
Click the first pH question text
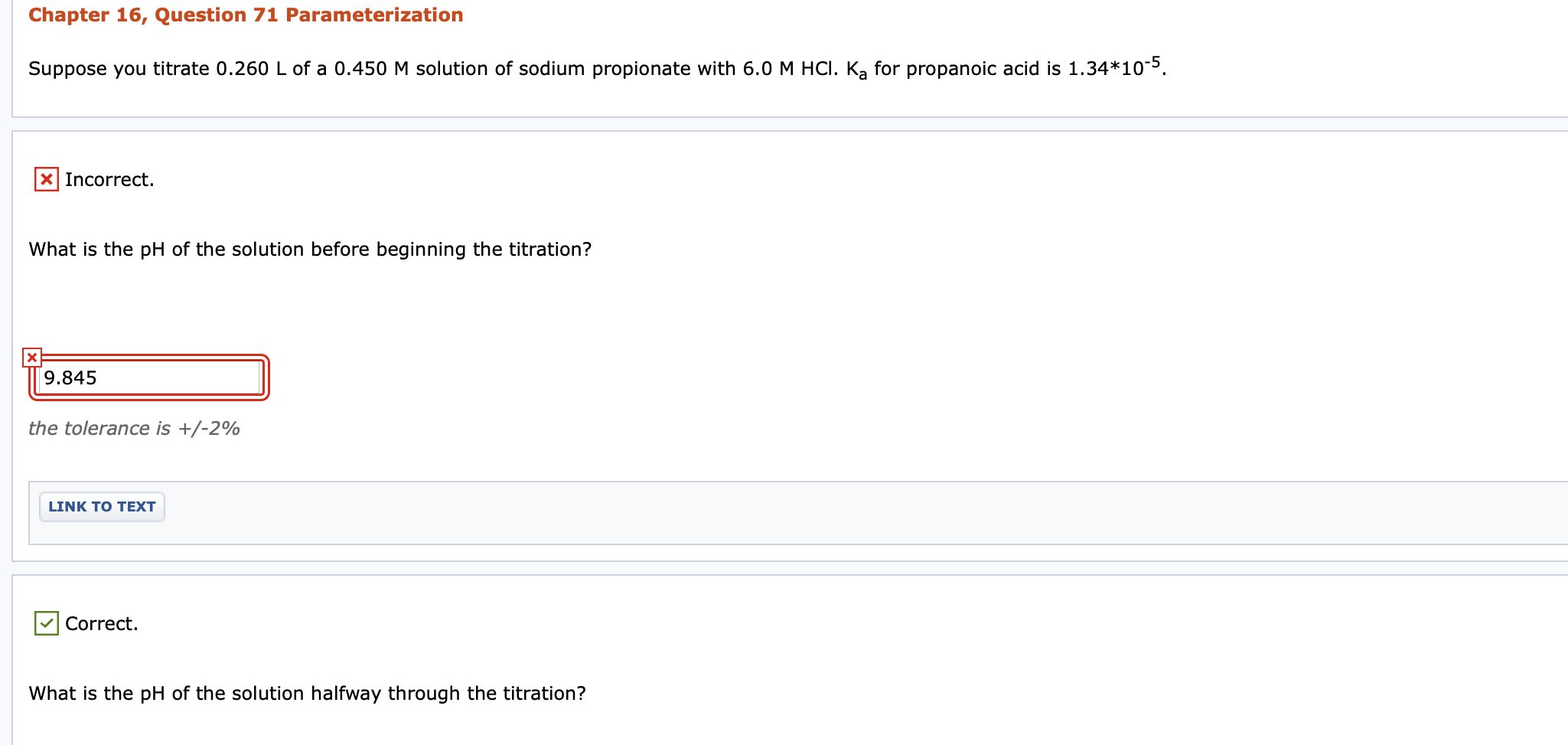(309, 249)
